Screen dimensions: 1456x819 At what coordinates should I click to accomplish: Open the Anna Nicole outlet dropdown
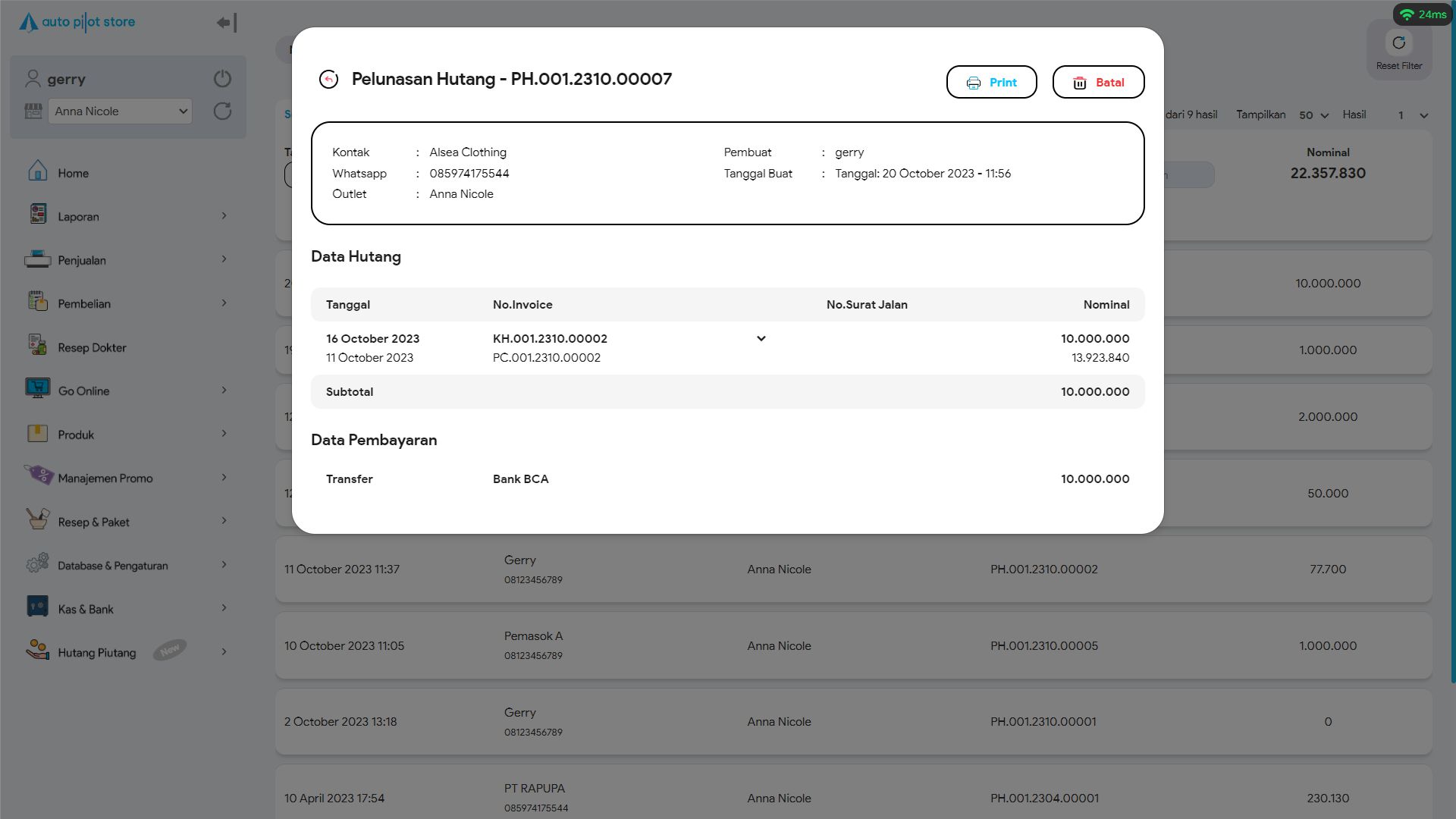[121, 111]
